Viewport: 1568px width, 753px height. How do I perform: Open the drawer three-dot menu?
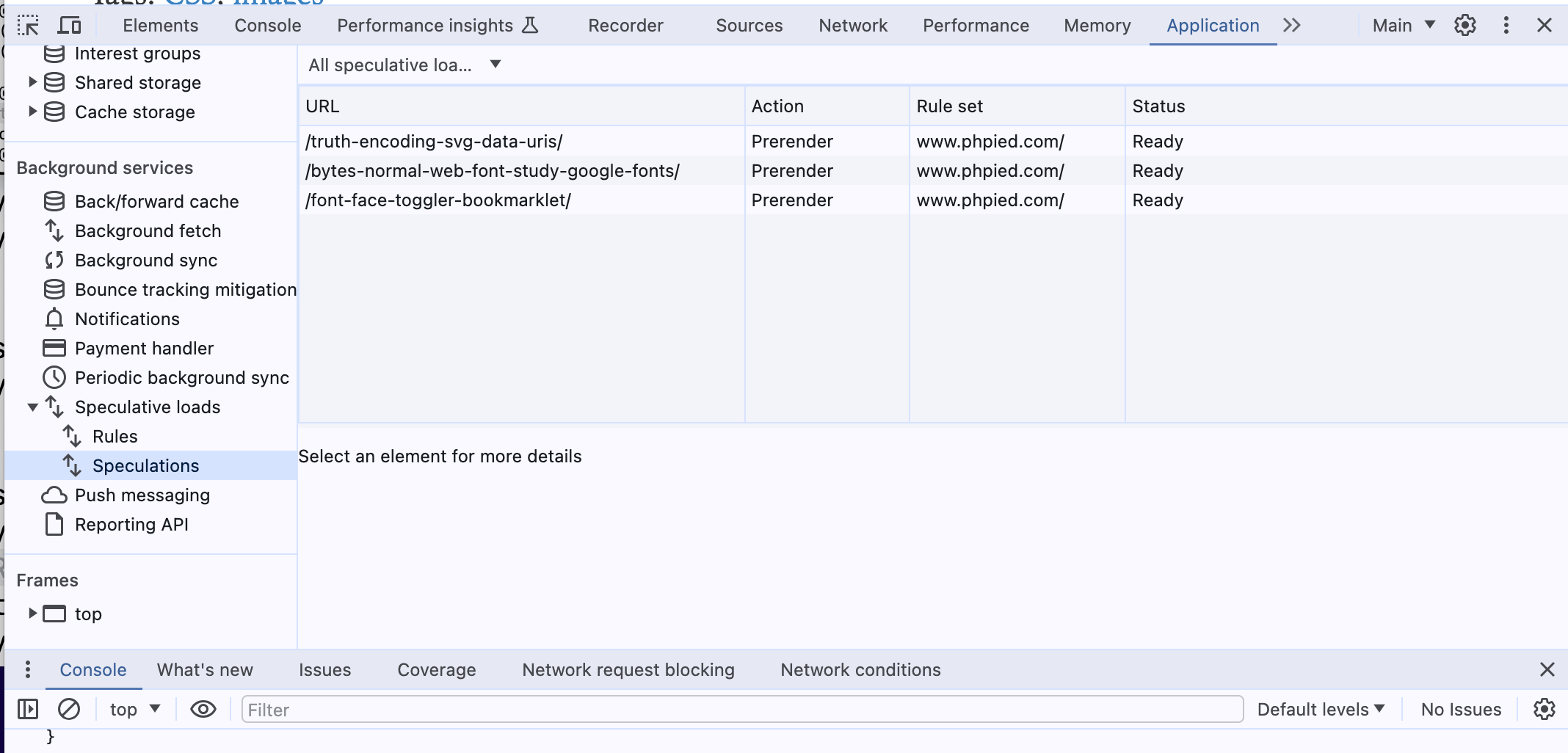(x=27, y=669)
